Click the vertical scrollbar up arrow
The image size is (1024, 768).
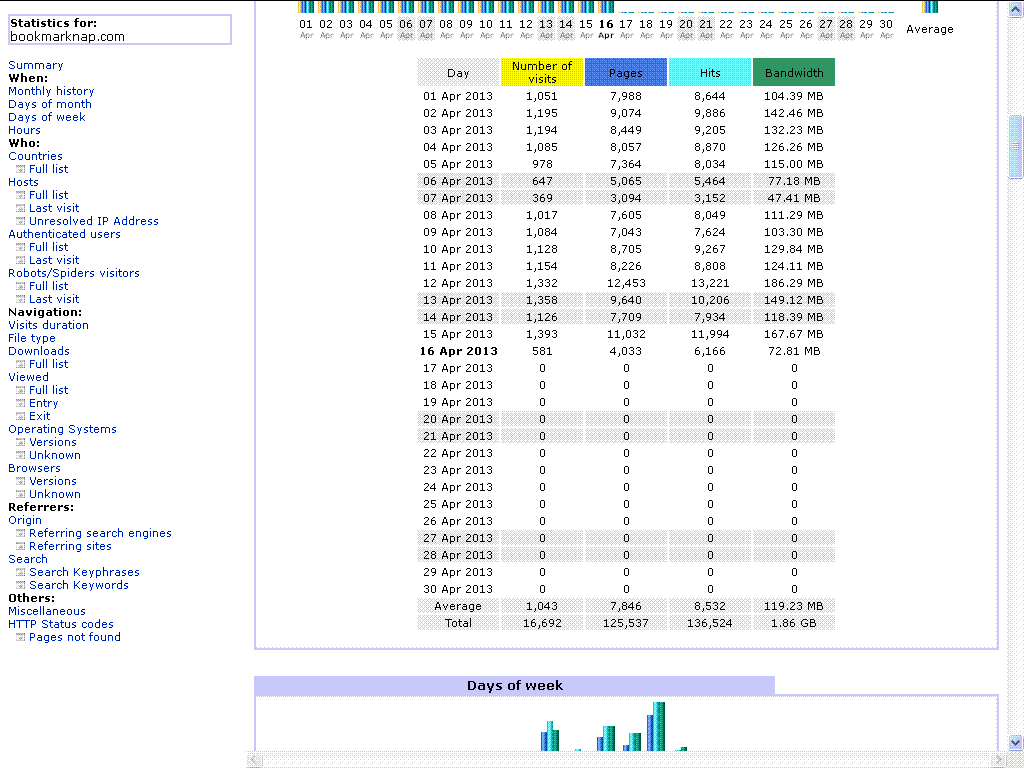pyautogui.click(x=1016, y=8)
